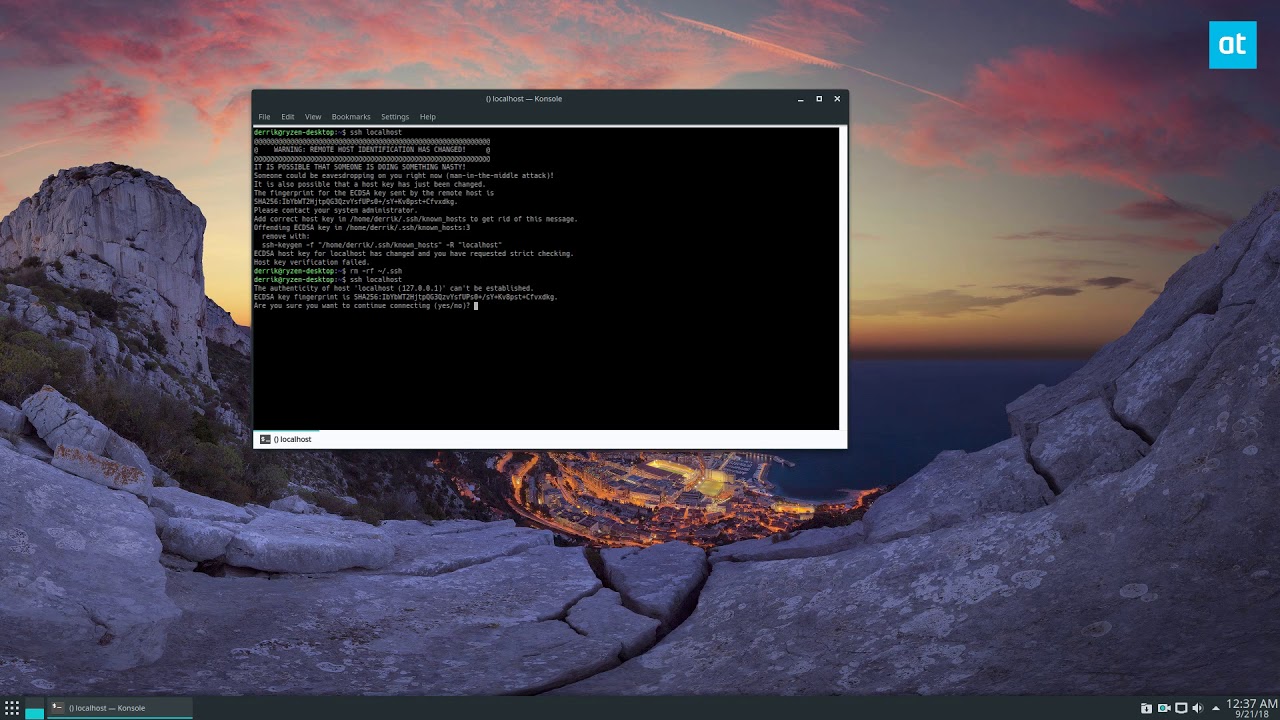Open the Settings menu in Konsole
The image size is (1280, 720).
tap(395, 117)
